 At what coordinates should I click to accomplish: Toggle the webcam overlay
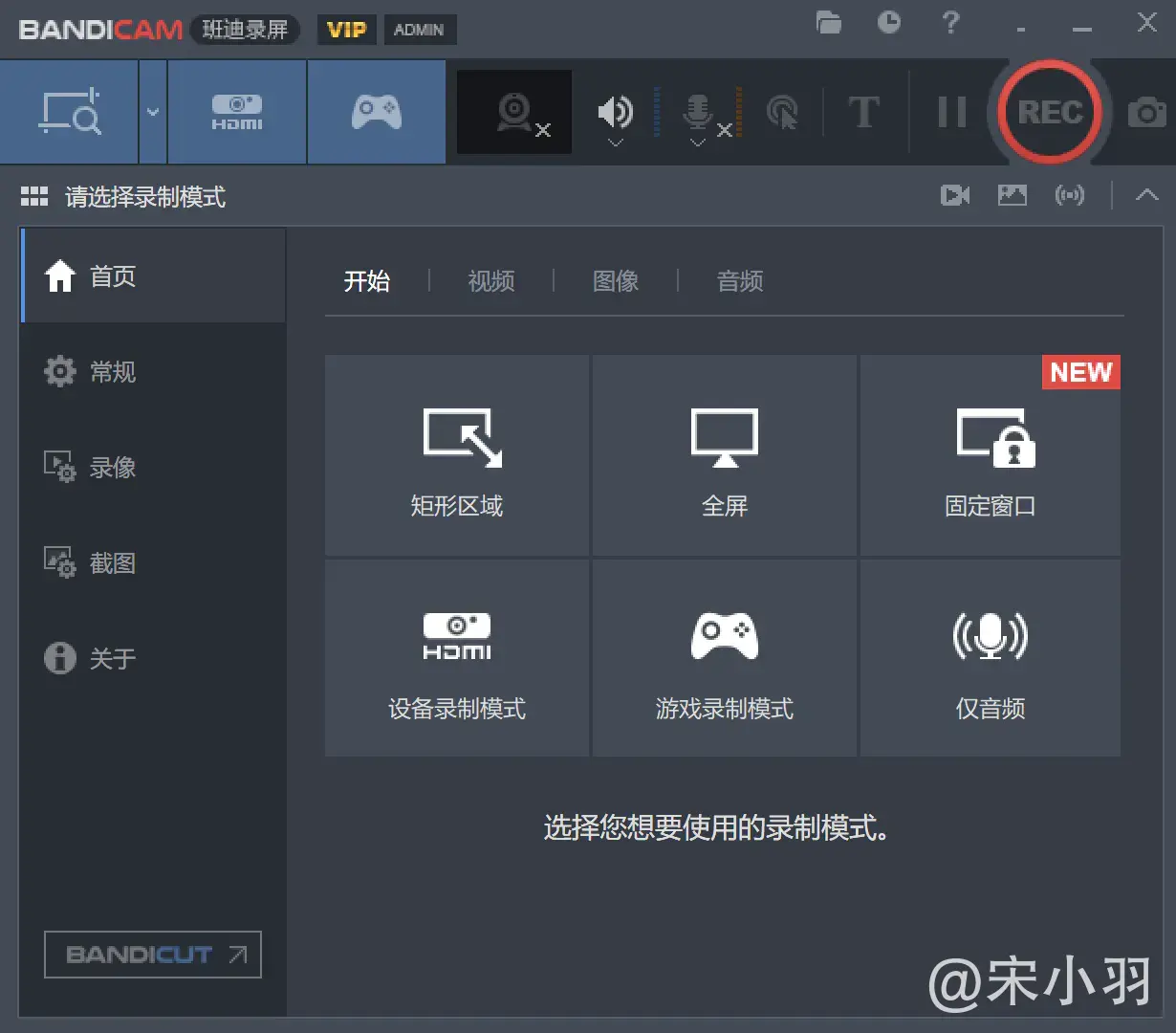click(x=515, y=113)
